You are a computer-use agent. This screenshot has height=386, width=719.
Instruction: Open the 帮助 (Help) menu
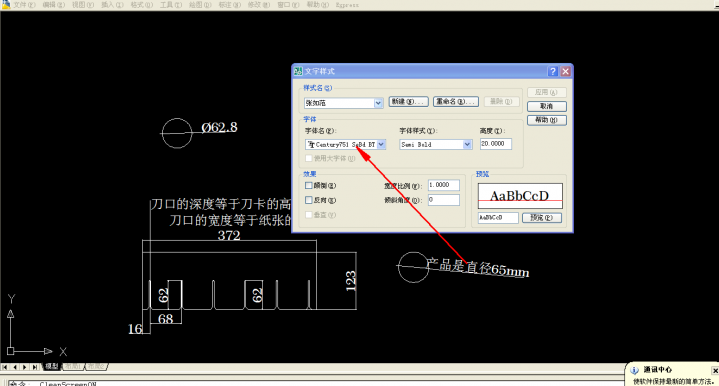coord(318,5)
